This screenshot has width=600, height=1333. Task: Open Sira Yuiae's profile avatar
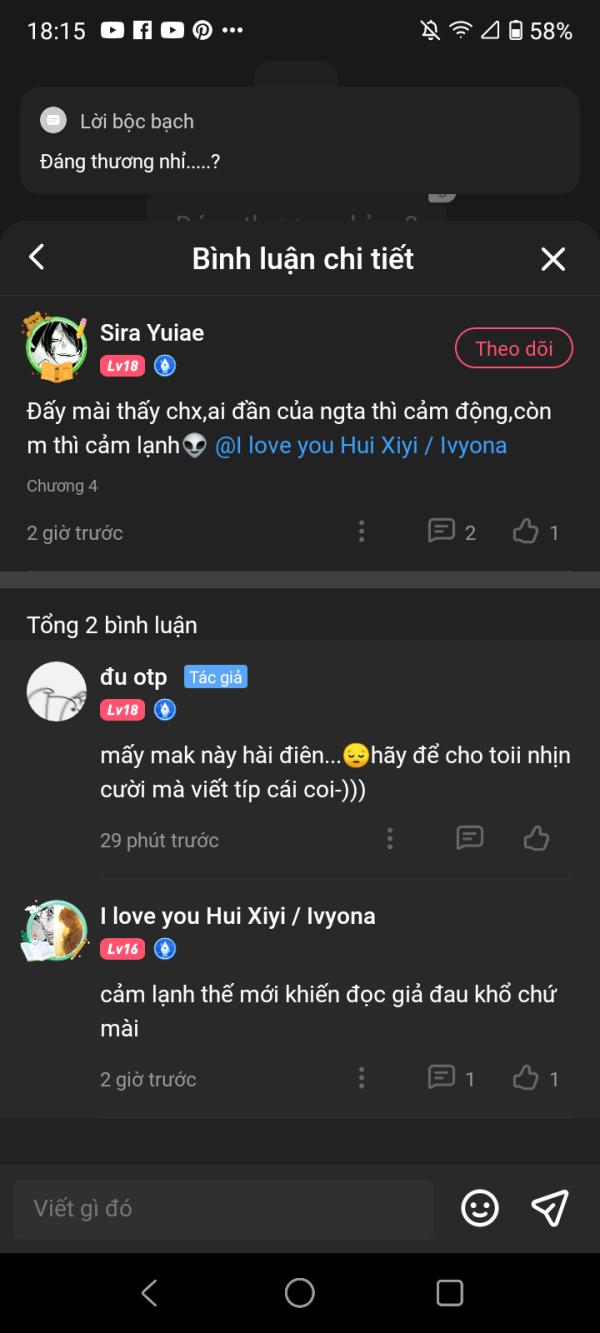(x=56, y=347)
